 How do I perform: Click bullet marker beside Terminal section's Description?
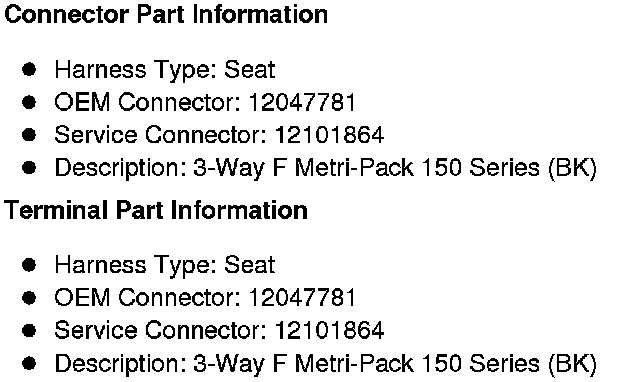[x=29, y=363]
